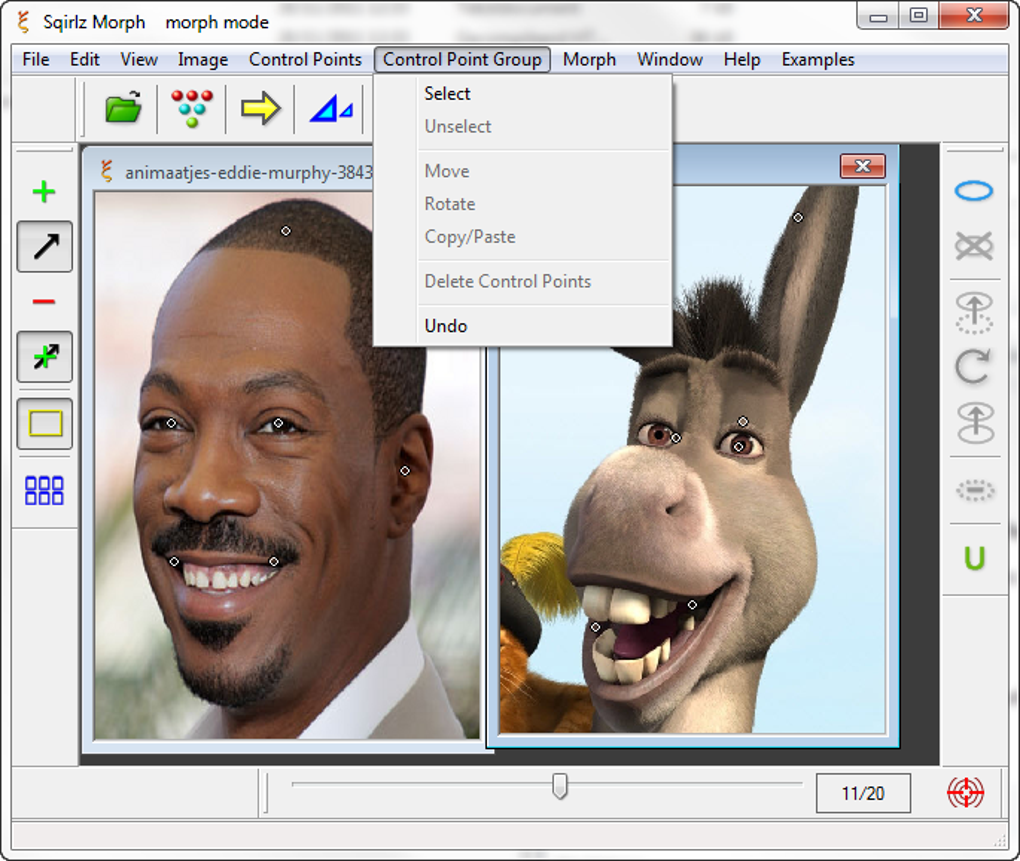Click the animaatjes-eddie-murphy window title
1020x861 pixels.
click(x=248, y=172)
